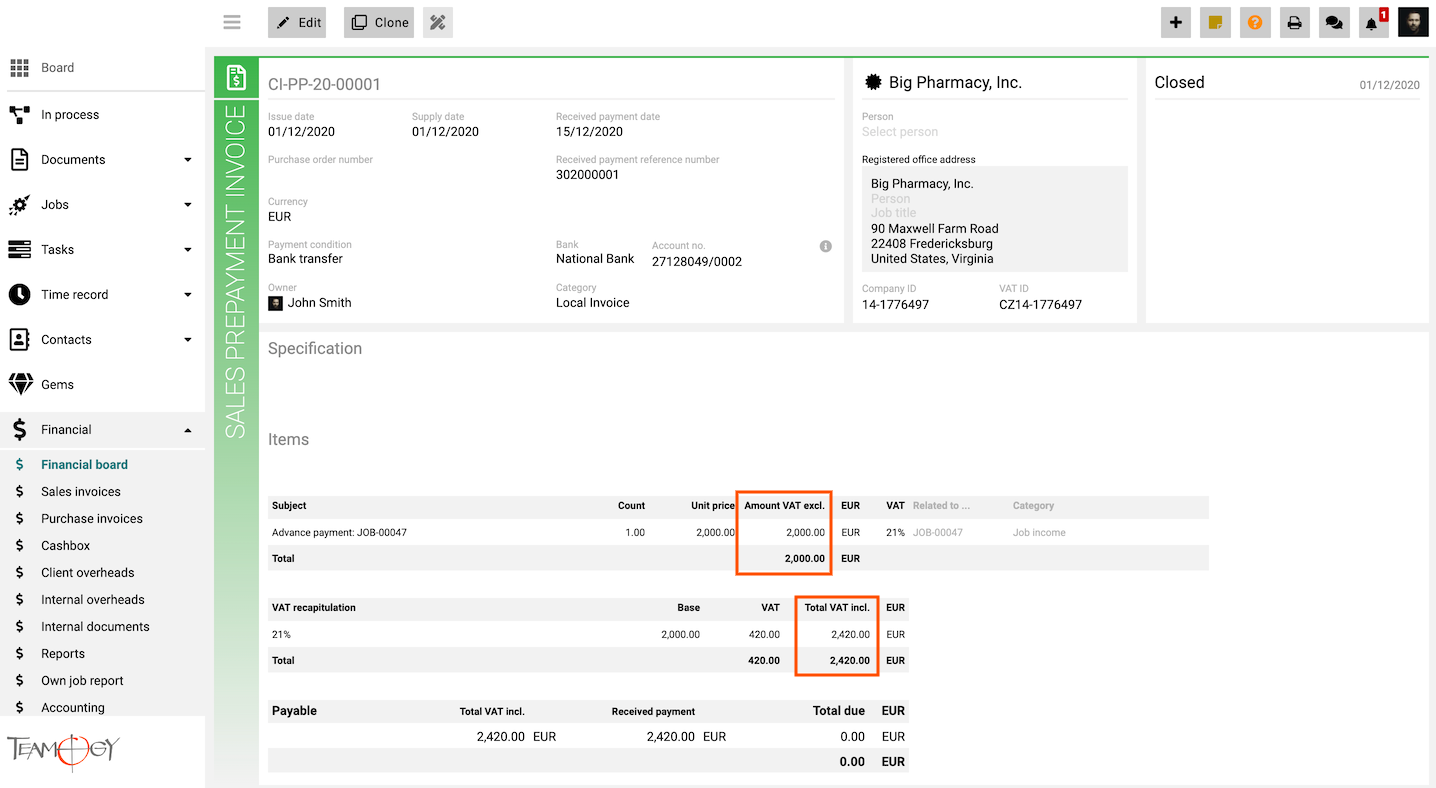Click the hamburger menu icon
1436x788 pixels.
[232, 22]
